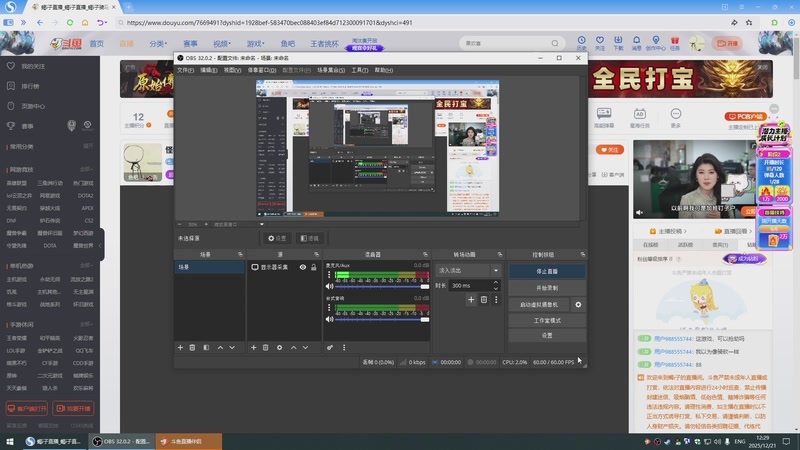800x450 pixels.
Task: Toggle visibility eye of 显示器采集 source
Action: click(302, 268)
